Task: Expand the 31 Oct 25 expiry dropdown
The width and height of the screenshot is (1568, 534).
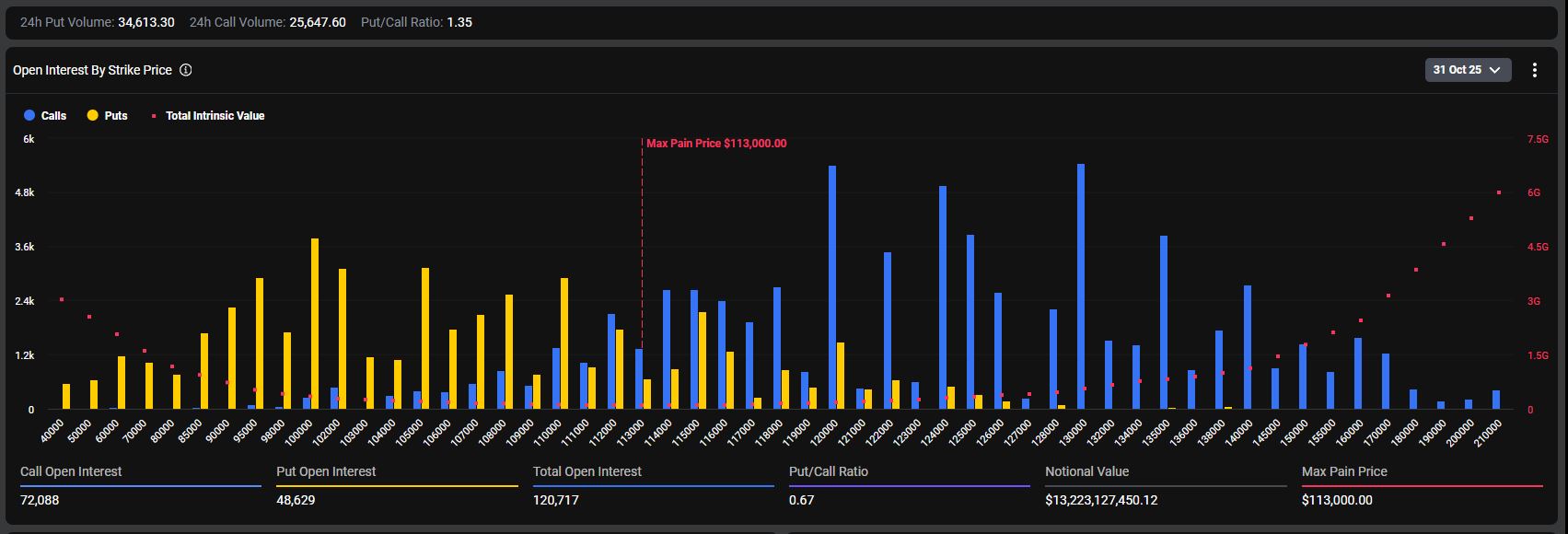Action: tap(1467, 70)
